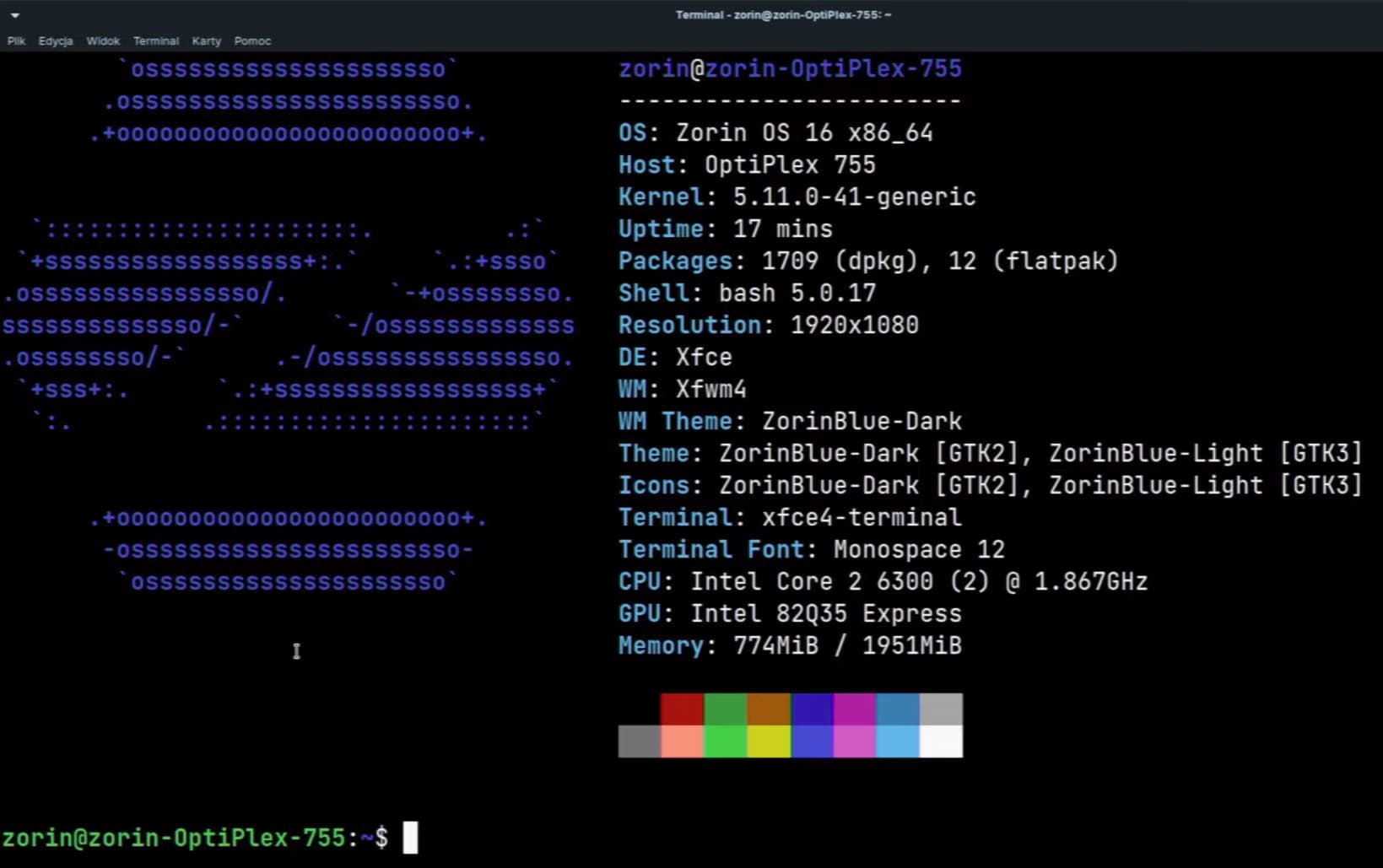Open the Karty menu

pyautogui.click(x=207, y=40)
